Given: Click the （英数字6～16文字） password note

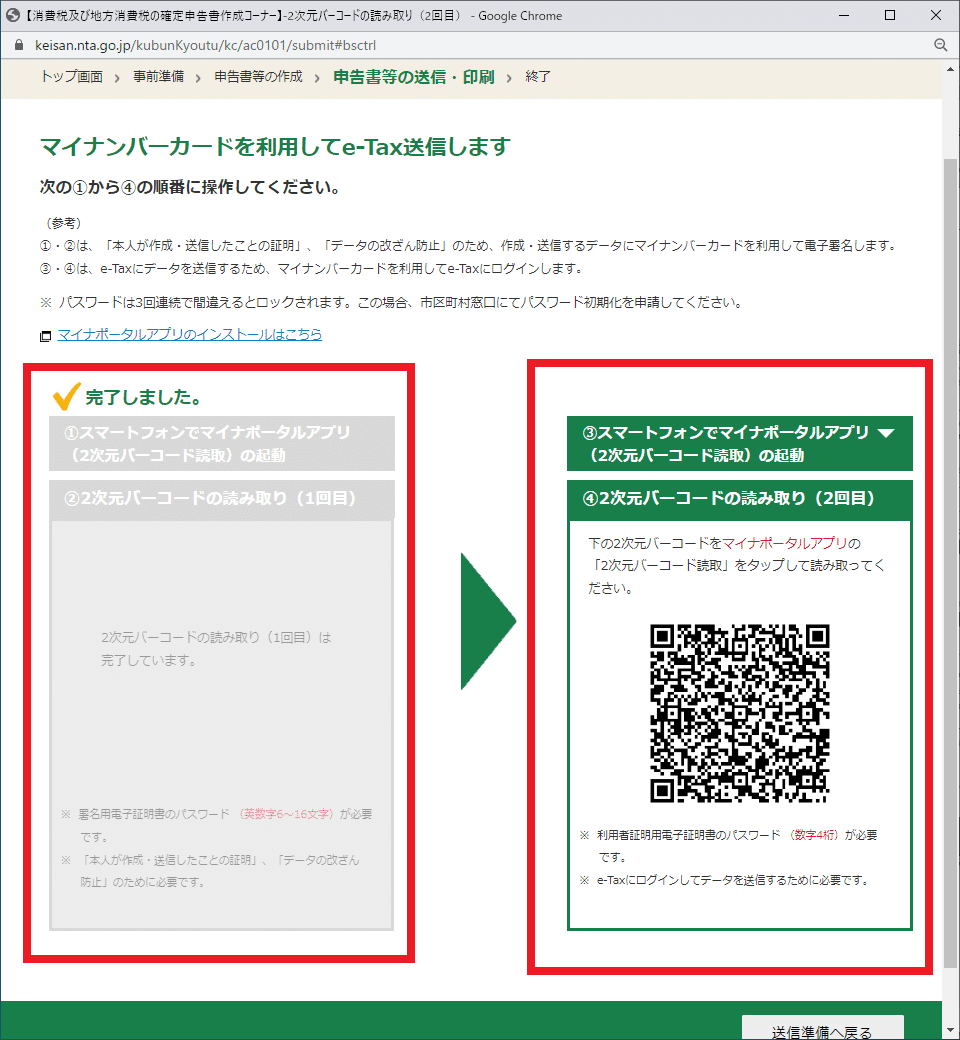Looking at the screenshot, I should (x=286, y=814).
